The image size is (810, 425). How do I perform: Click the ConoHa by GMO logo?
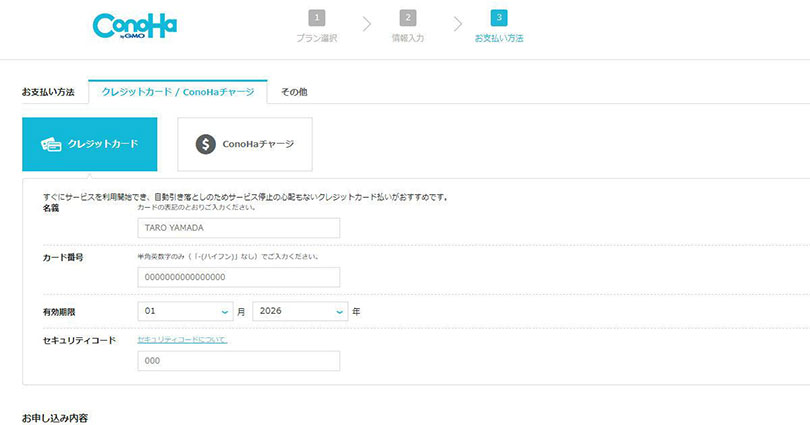(135, 26)
